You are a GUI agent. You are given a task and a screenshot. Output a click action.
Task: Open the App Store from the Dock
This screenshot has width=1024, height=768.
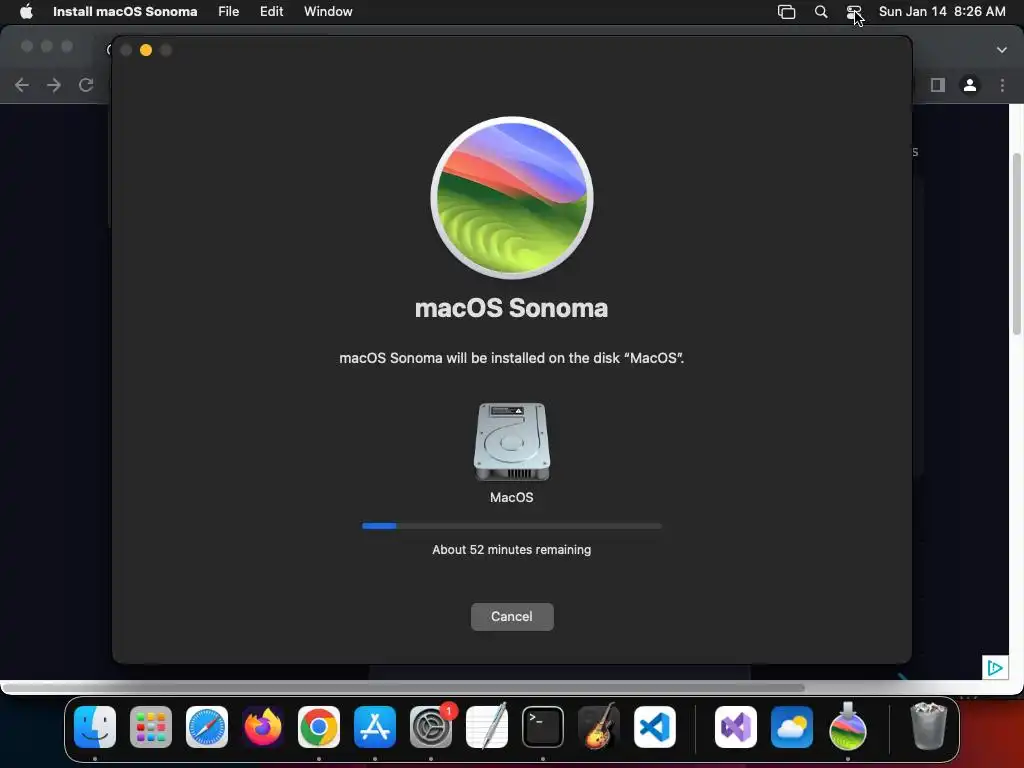click(375, 727)
